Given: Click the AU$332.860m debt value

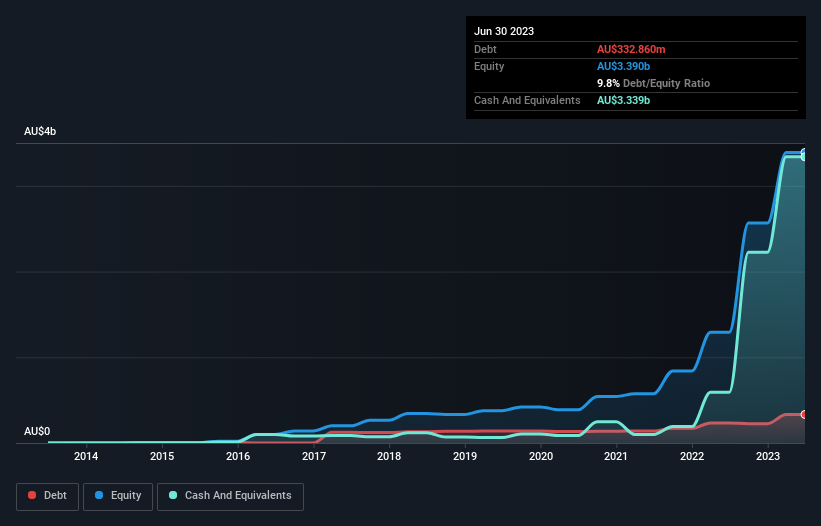Looking at the screenshot, I should [631, 49].
